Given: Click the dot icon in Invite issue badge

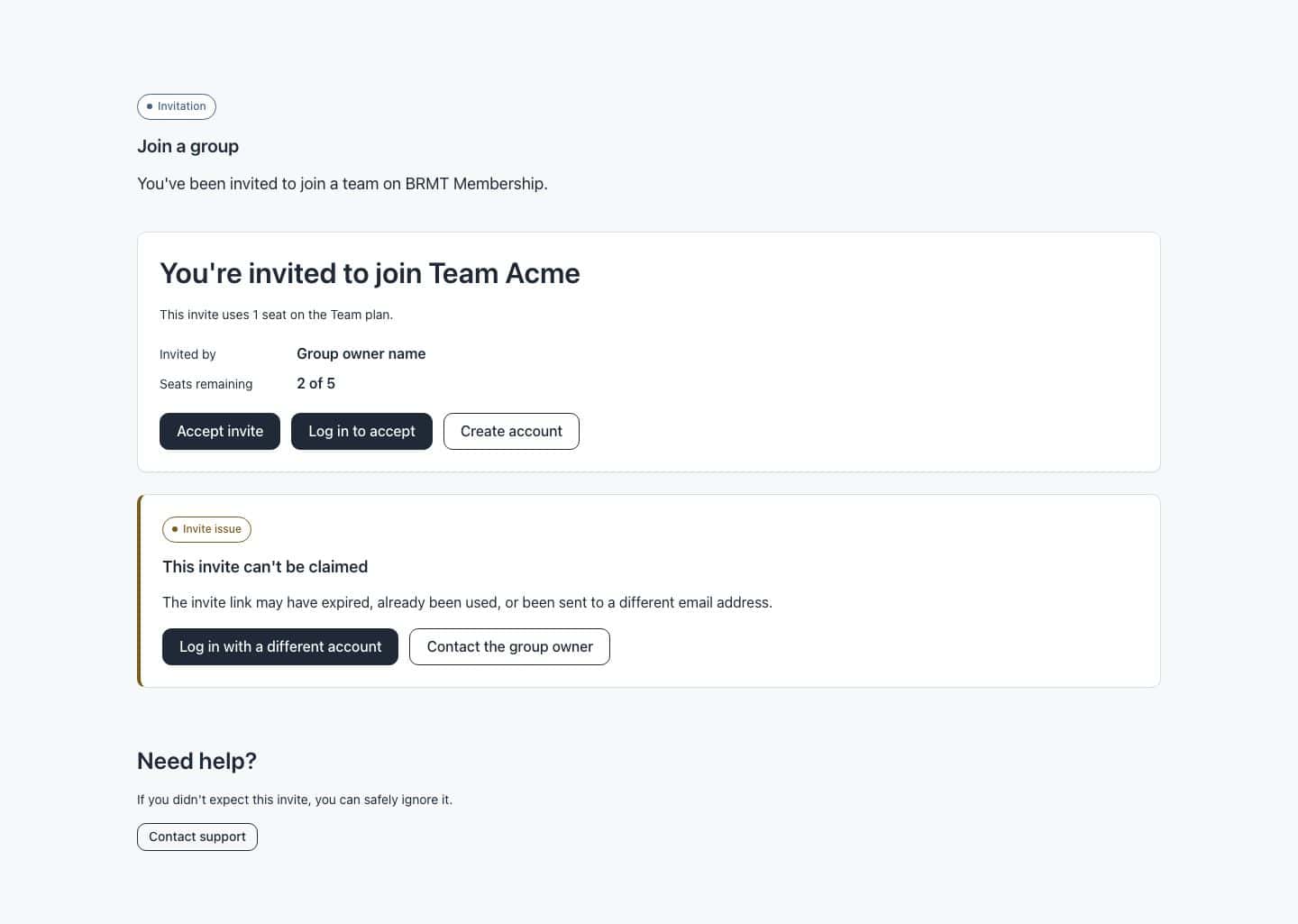Looking at the screenshot, I should (175, 529).
